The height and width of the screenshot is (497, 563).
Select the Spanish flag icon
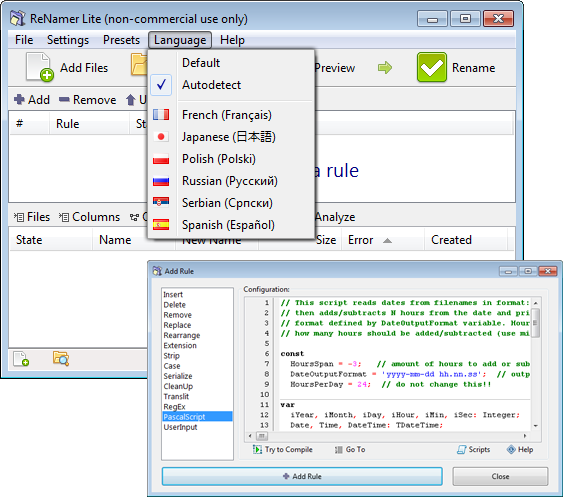(161, 225)
